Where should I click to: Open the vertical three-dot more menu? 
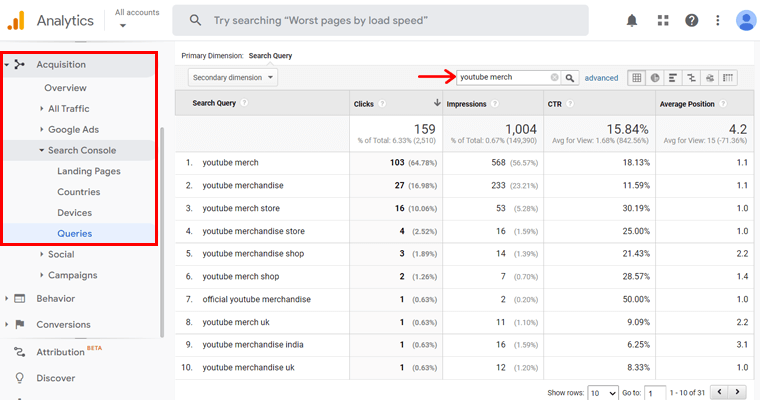point(717,20)
